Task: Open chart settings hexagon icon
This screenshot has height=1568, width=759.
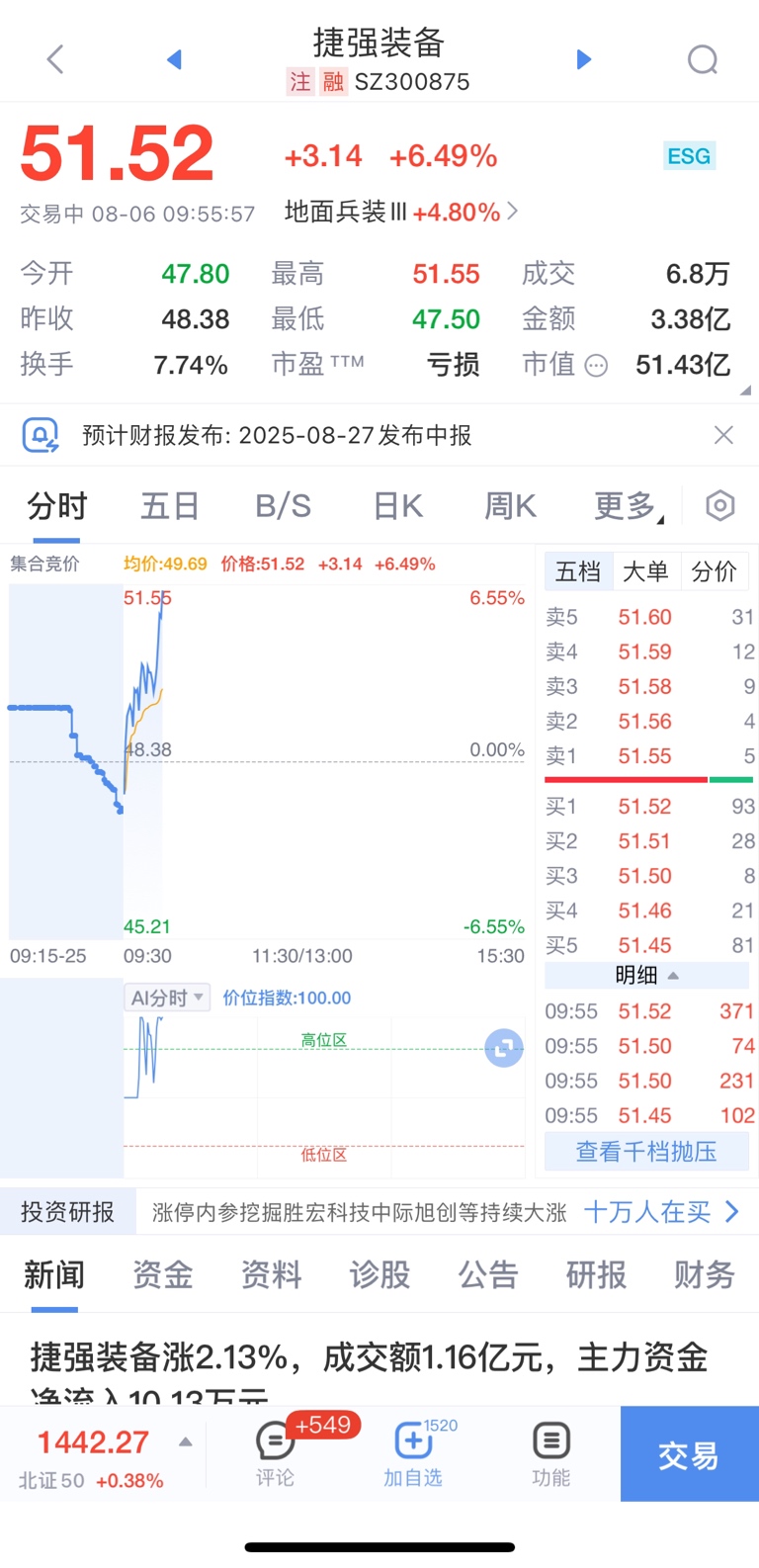Action: [720, 506]
